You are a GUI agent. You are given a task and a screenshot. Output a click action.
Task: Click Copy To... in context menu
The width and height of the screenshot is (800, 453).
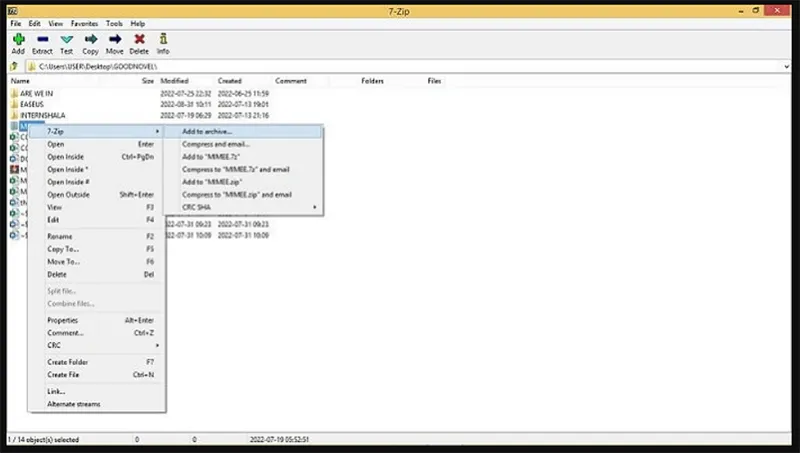click(x=97, y=249)
